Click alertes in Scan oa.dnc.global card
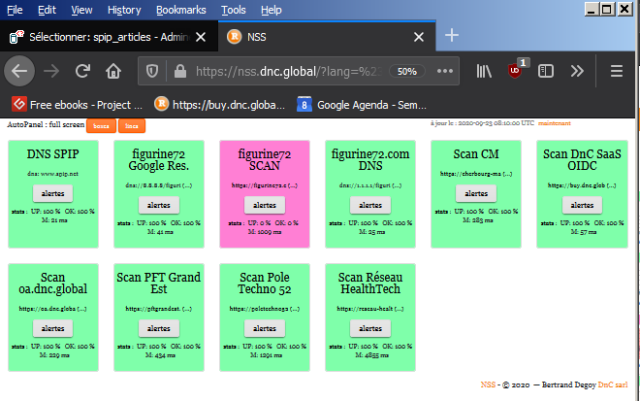This screenshot has width=640, height=401. 53,329
